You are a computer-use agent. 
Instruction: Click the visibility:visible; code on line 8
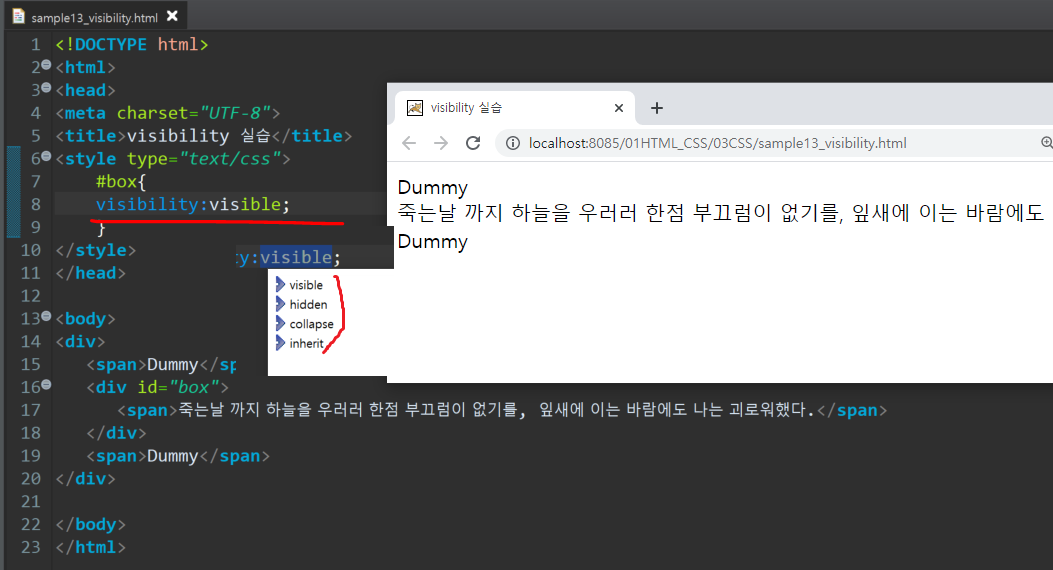point(193,204)
